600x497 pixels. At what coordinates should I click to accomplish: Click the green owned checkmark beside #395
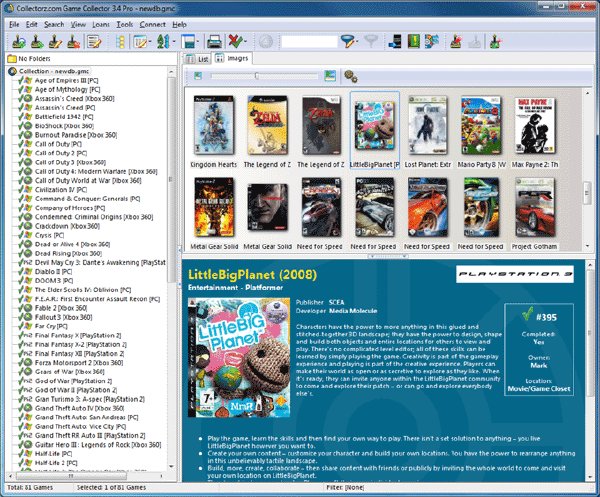(528, 314)
